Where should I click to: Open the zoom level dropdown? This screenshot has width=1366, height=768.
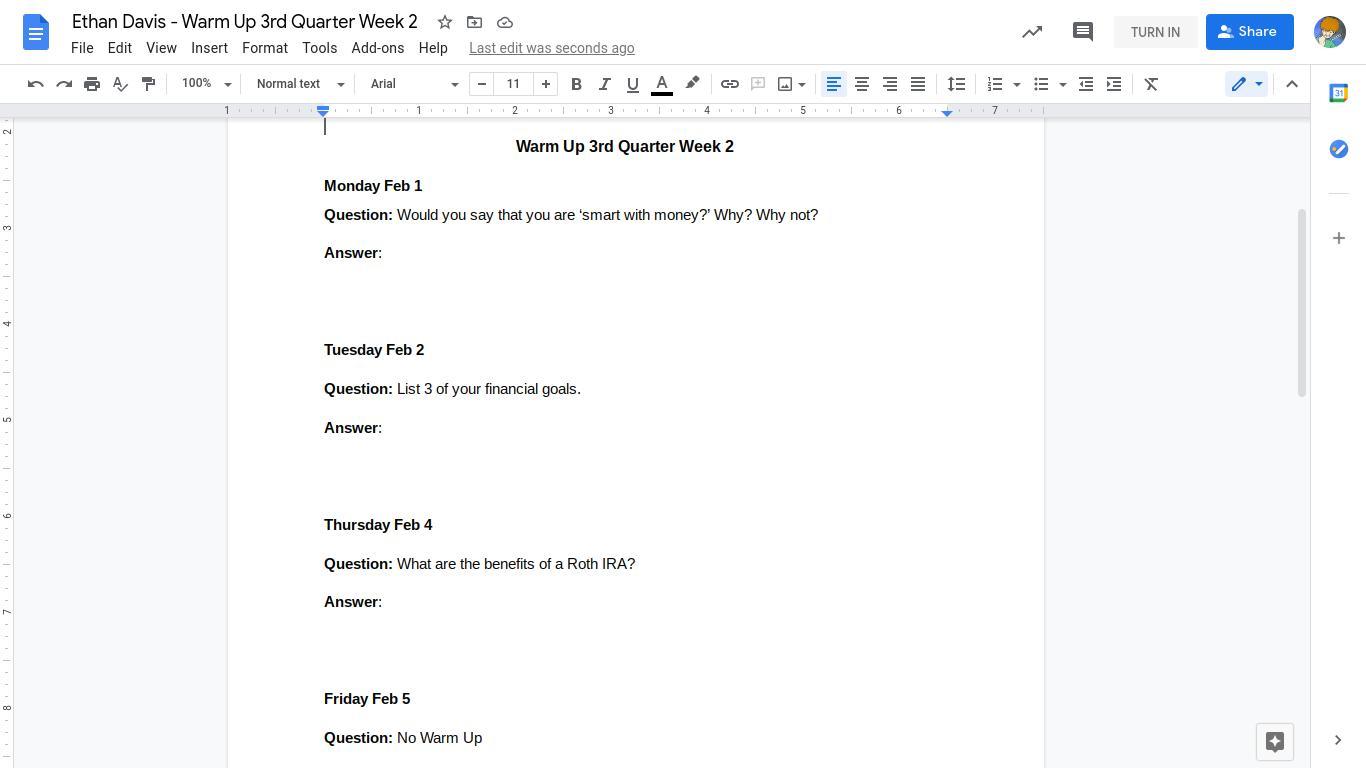click(206, 84)
